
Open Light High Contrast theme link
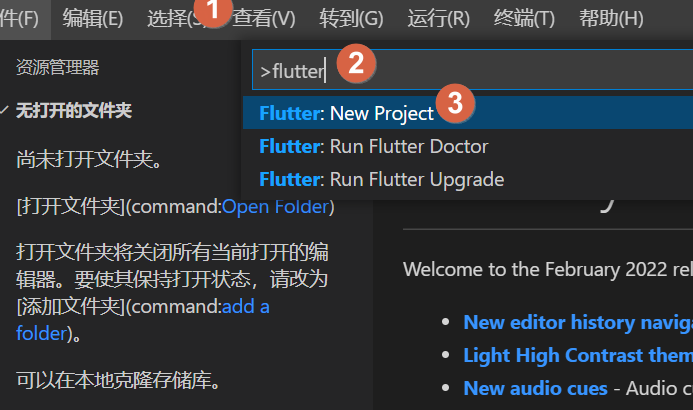[x=578, y=355]
